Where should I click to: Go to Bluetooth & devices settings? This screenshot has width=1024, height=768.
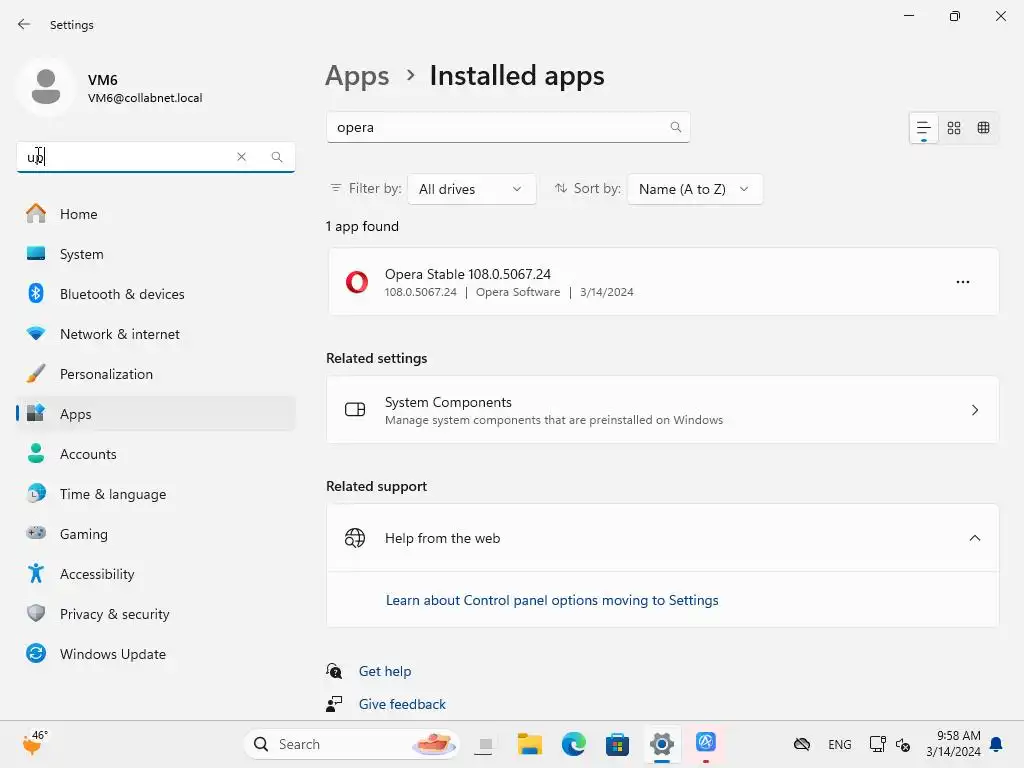[122, 294]
